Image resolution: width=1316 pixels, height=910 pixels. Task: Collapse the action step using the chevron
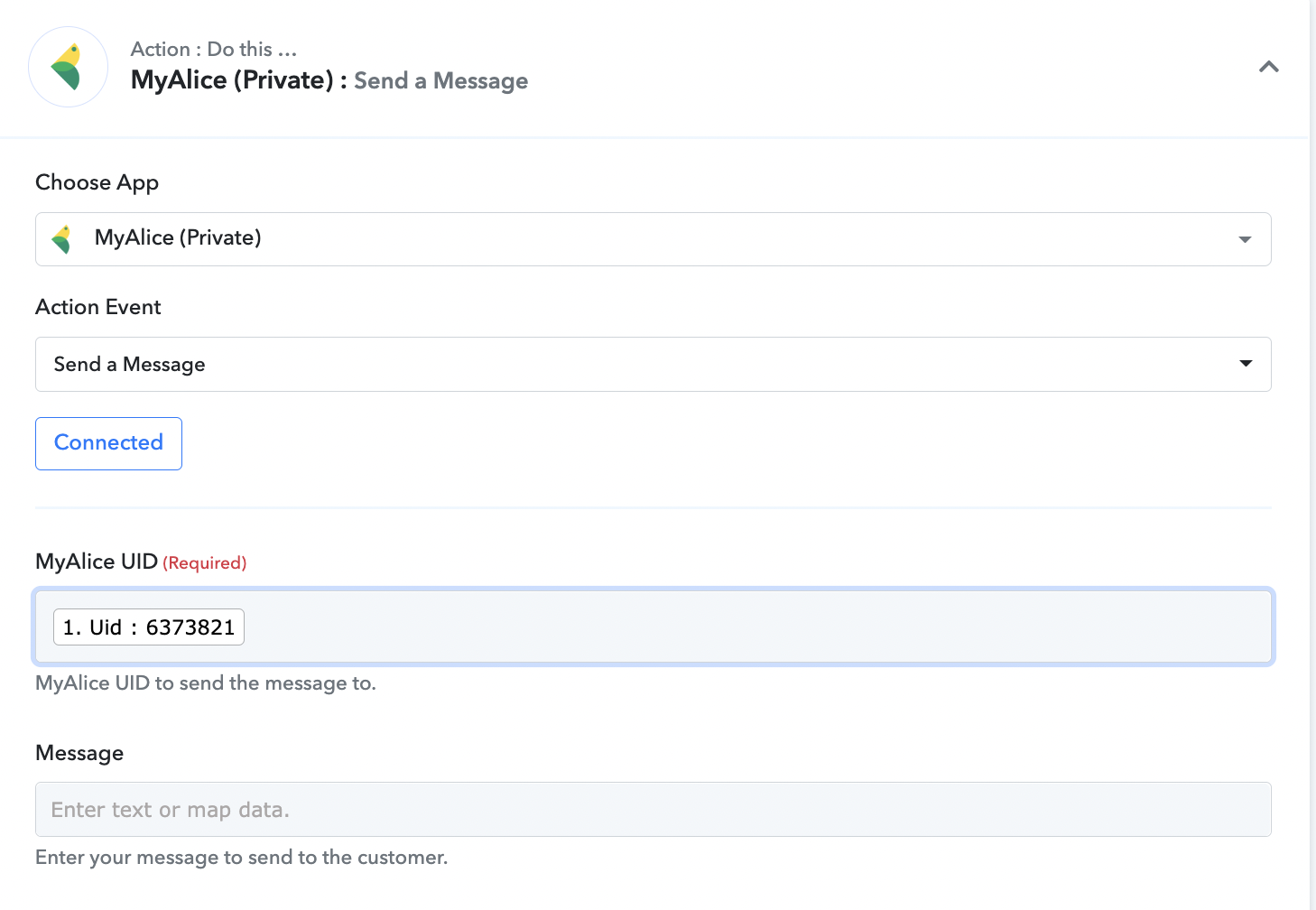click(1268, 67)
